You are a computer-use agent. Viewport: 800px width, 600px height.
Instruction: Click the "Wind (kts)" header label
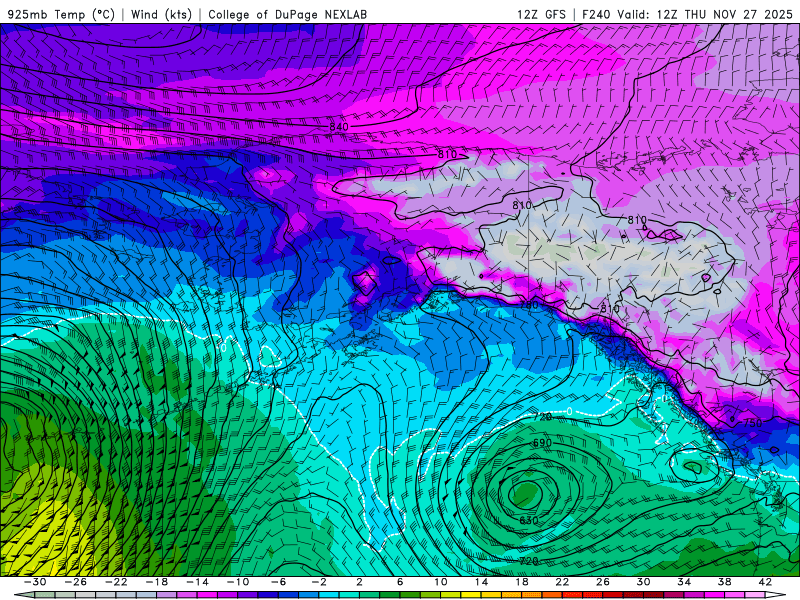pos(161,14)
